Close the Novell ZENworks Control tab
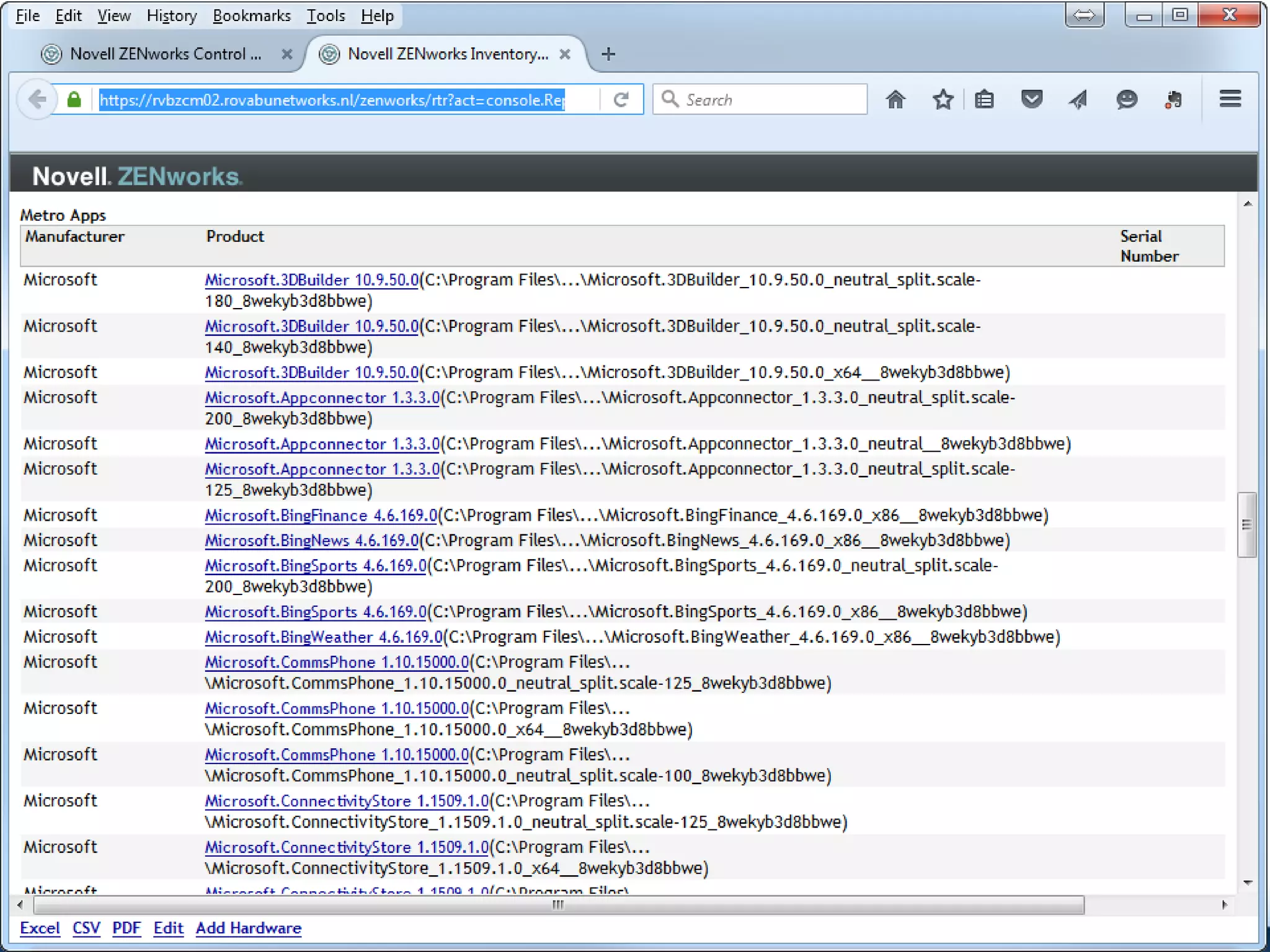1270x952 pixels. [286, 54]
